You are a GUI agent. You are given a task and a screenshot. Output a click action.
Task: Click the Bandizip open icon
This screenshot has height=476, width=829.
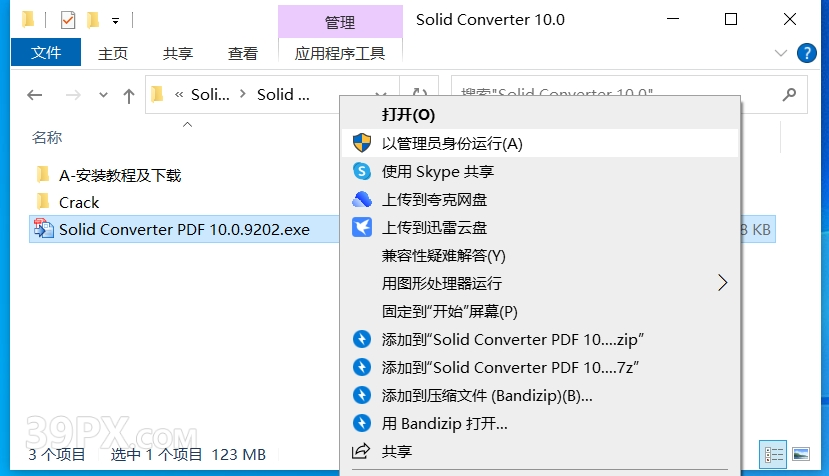[362, 423]
